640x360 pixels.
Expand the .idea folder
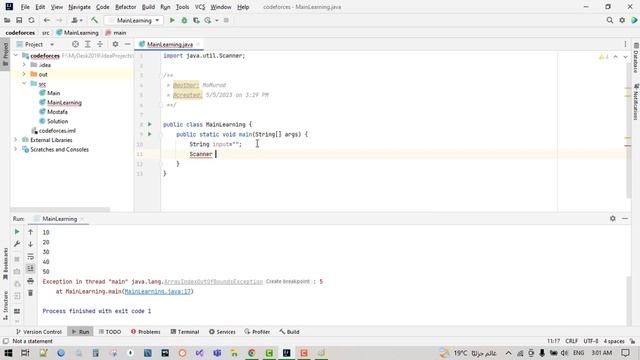pos(24,64)
